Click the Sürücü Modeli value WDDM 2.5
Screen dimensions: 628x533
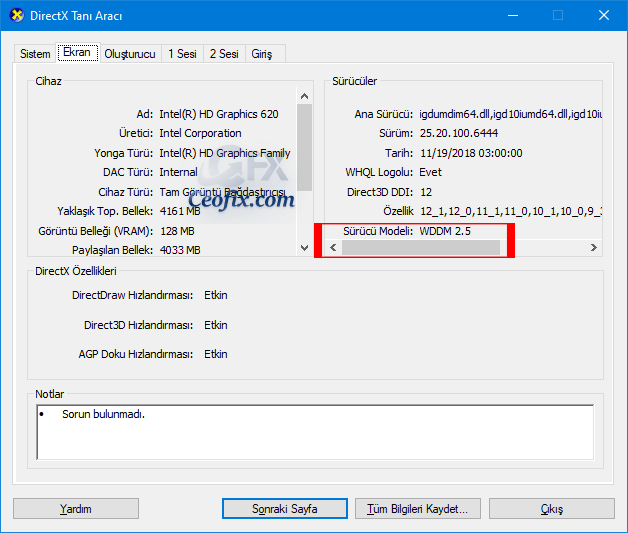point(445,231)
